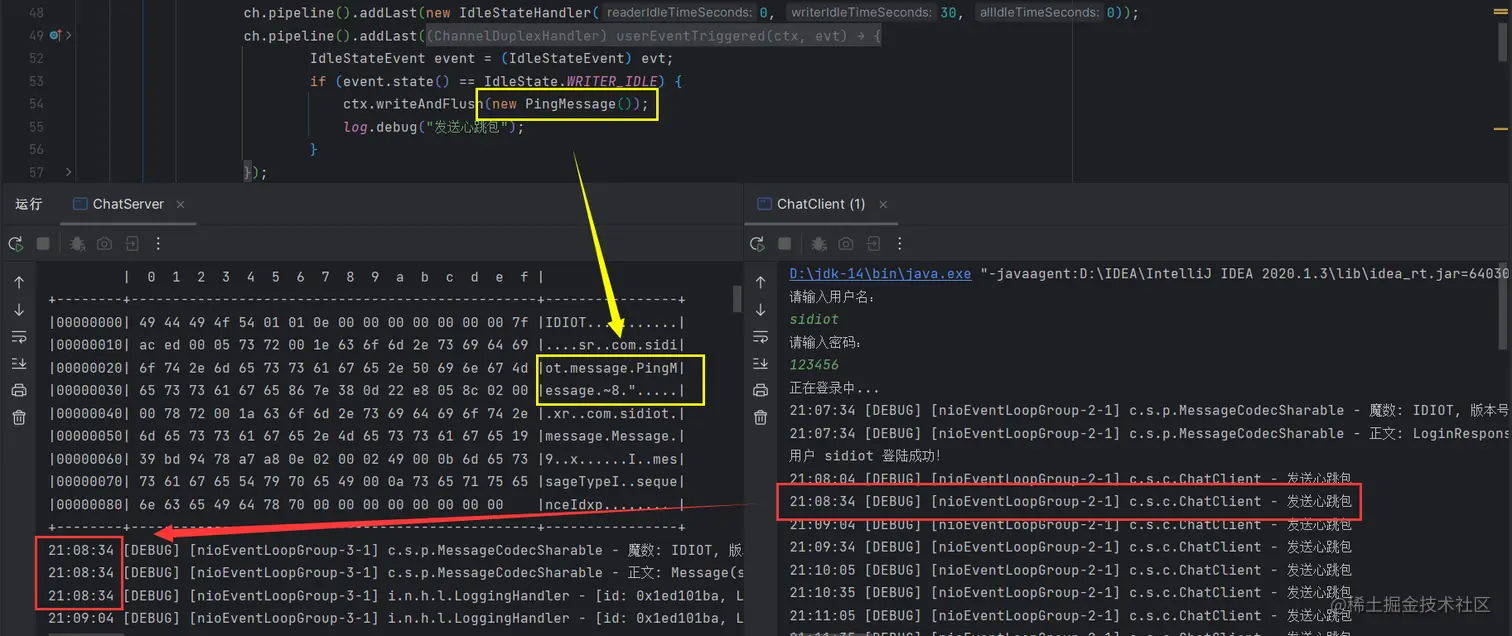Click the override gutter icon at line 49
Image resolution: width=1512 pixels, height=636 pixels.
pyautogui.click(x=54, y=36)
